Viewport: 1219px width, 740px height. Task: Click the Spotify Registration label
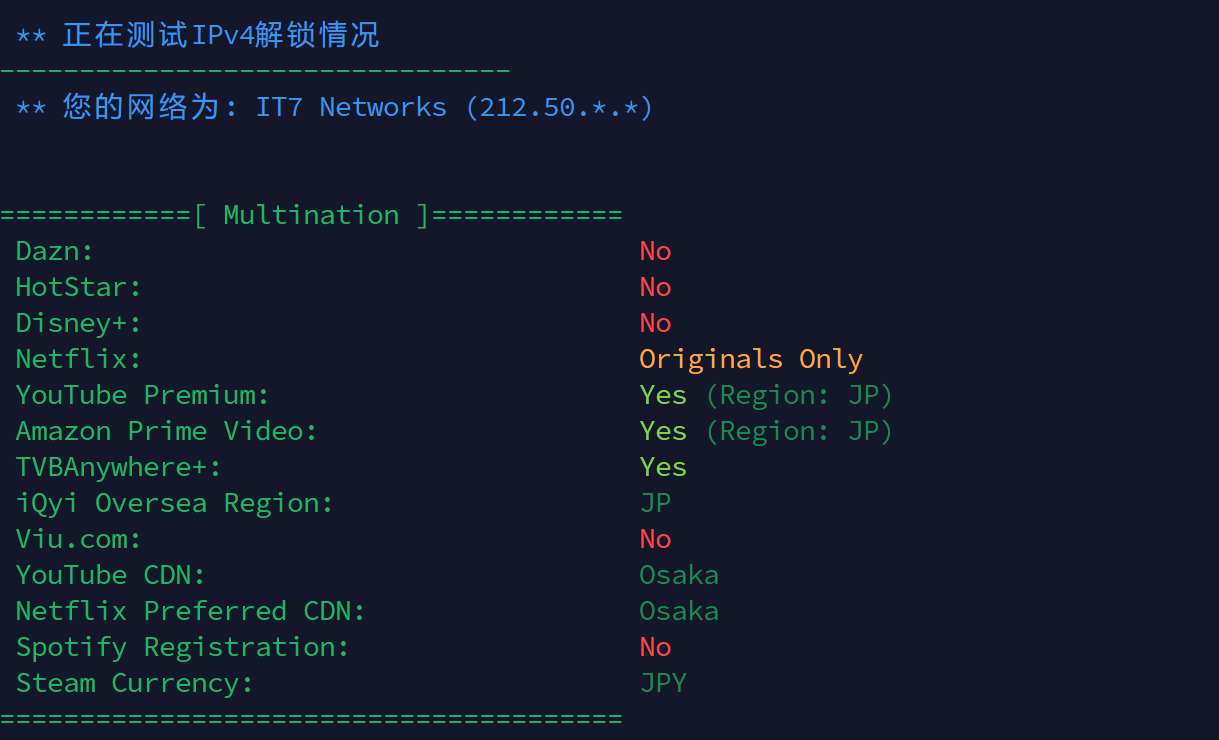[x=183, y=647]
